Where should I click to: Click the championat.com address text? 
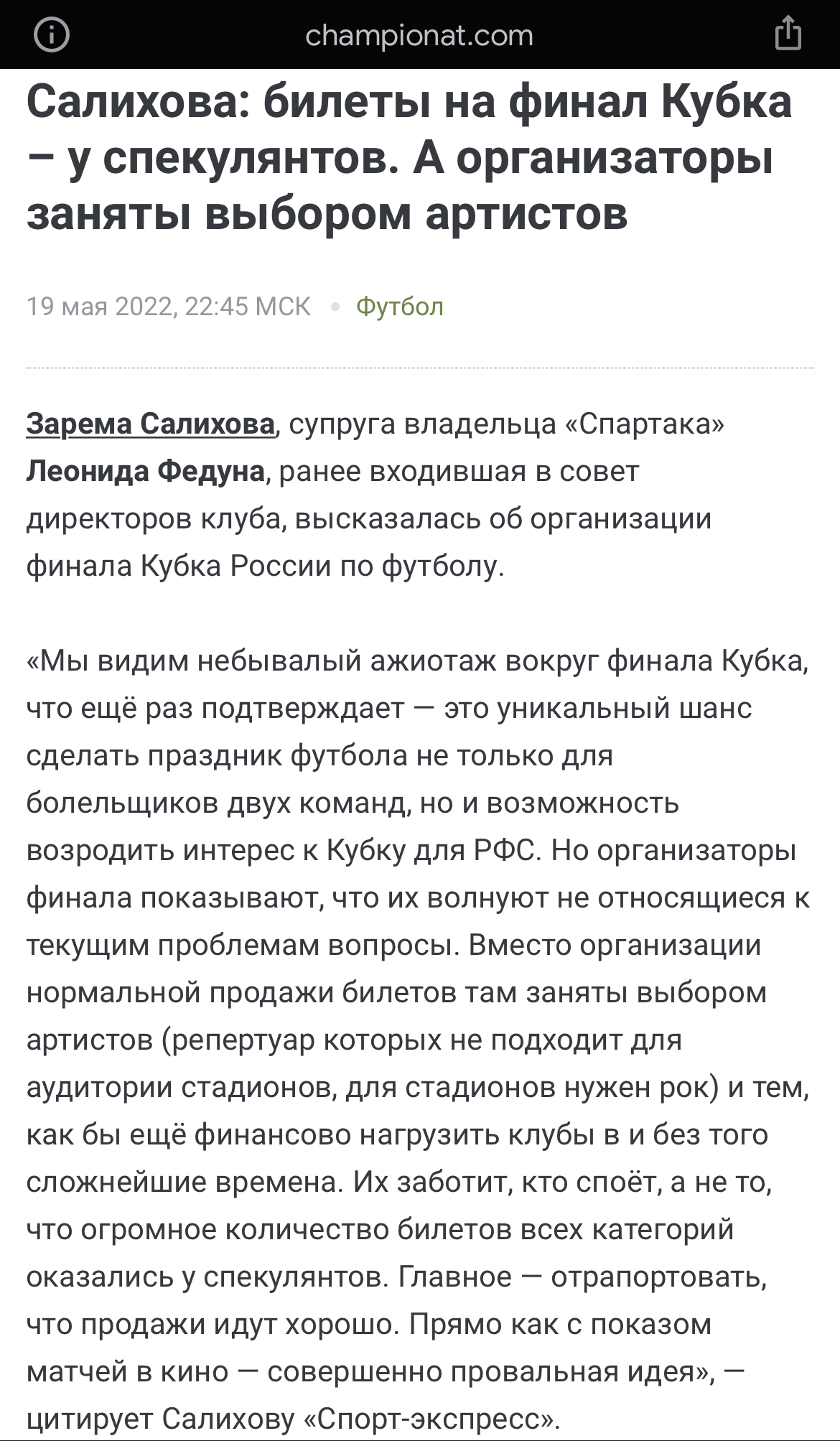point(419,35)
